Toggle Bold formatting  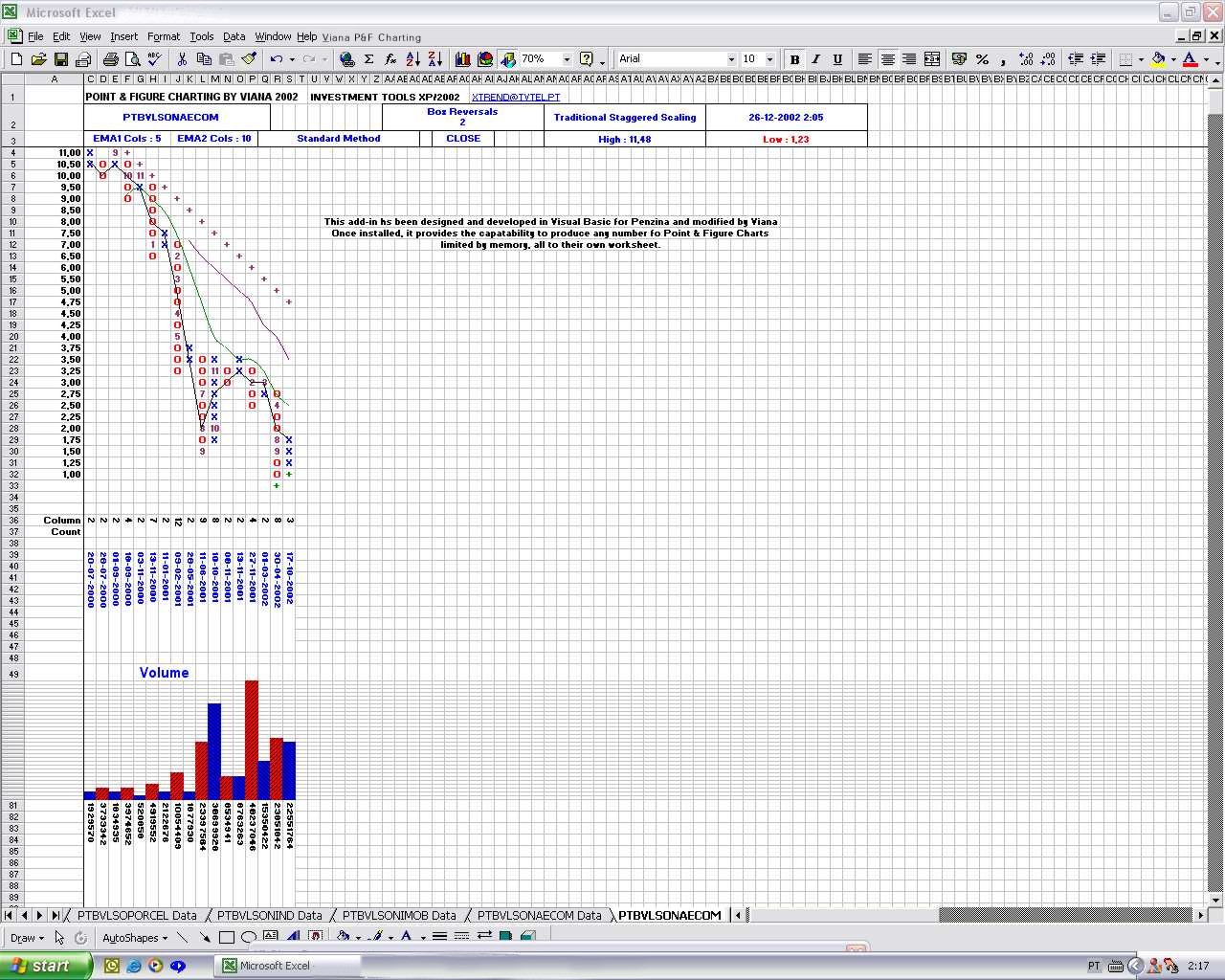pos(794,59)
